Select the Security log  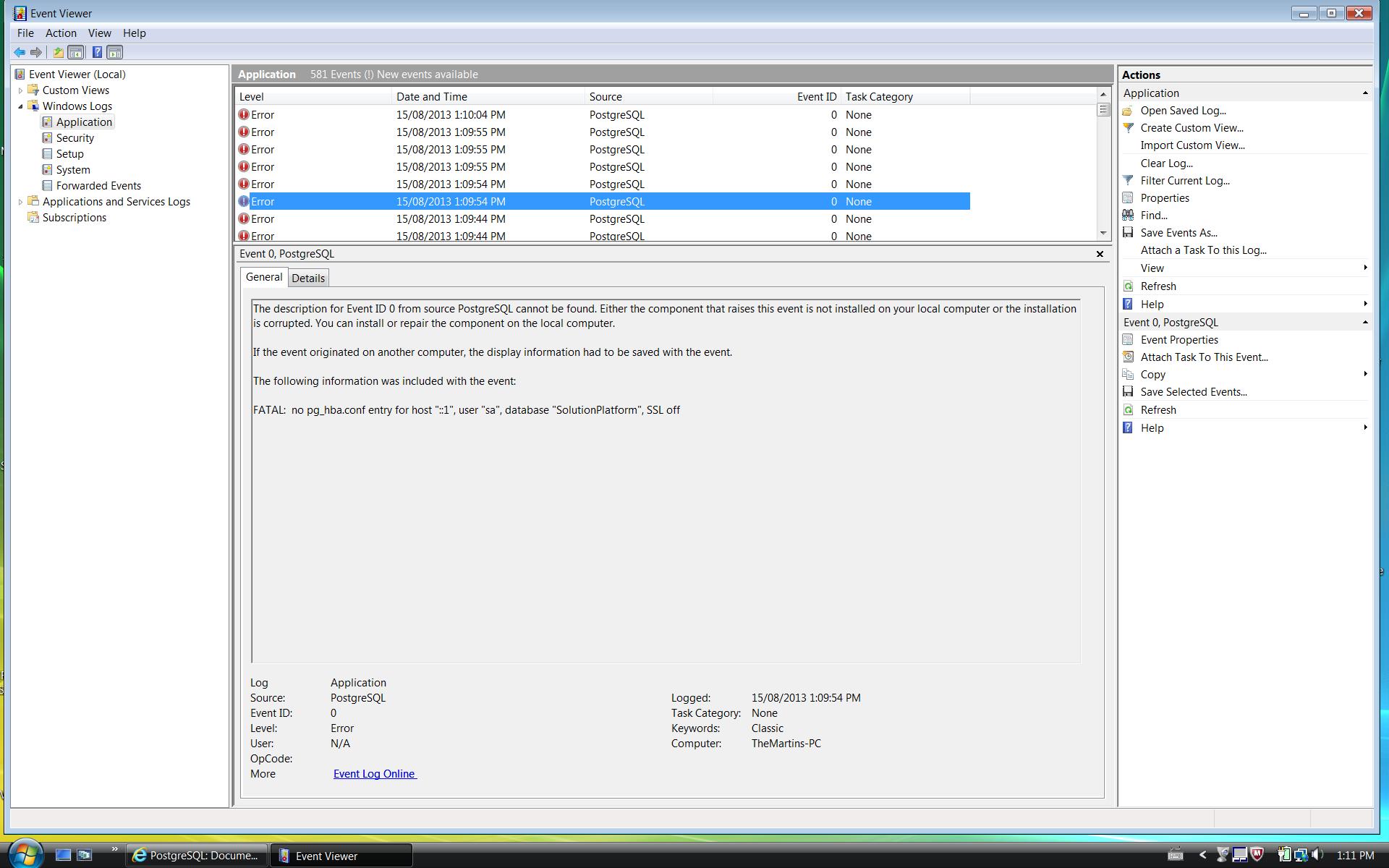coord(75,138)
